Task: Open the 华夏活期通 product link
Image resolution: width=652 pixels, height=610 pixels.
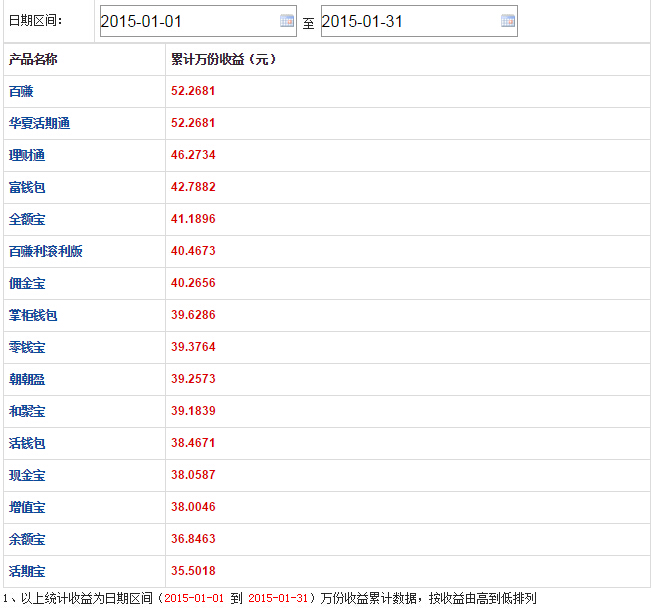Action: pyautogui.click(x=40, y=123)
